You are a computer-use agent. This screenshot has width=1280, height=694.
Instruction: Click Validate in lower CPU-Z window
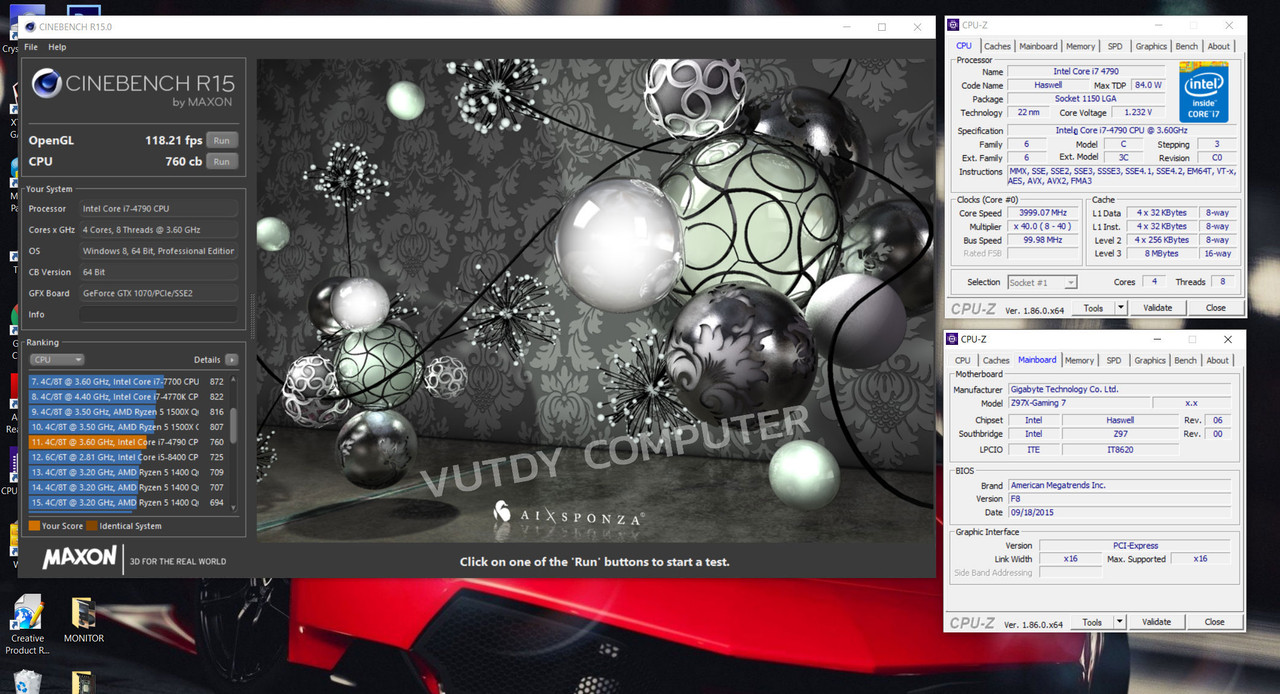coord(1156,622)
